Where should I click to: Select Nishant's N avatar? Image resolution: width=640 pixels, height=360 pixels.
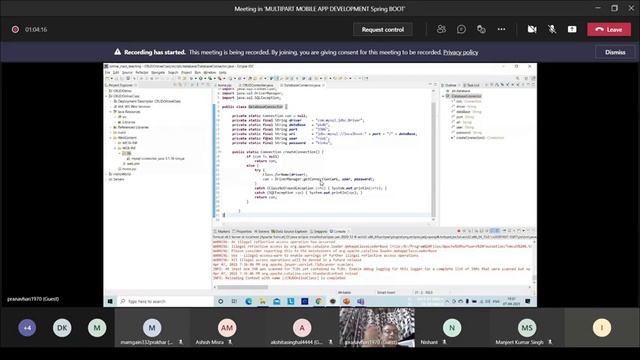click(x=452, y=327)
